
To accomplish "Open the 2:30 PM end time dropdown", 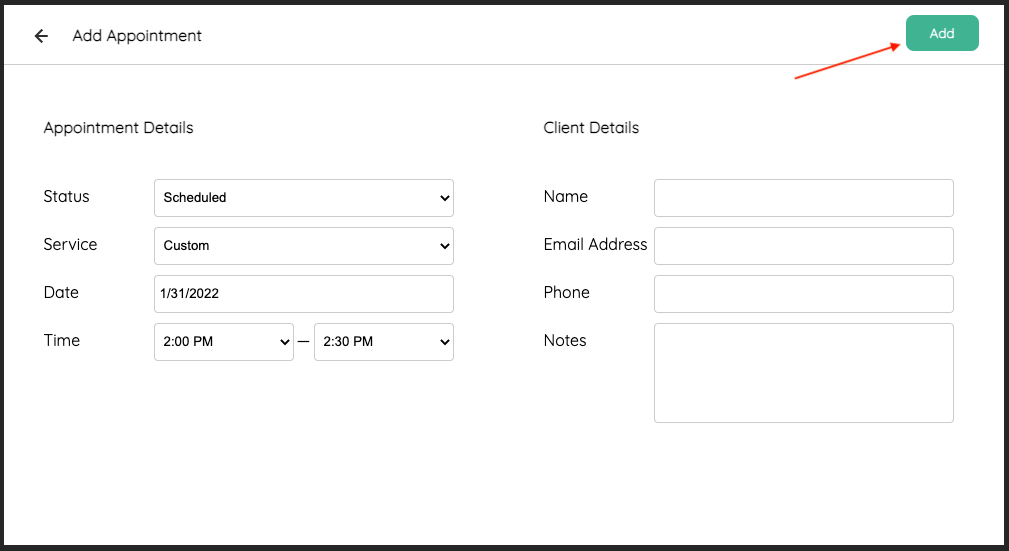I will 383,342.
